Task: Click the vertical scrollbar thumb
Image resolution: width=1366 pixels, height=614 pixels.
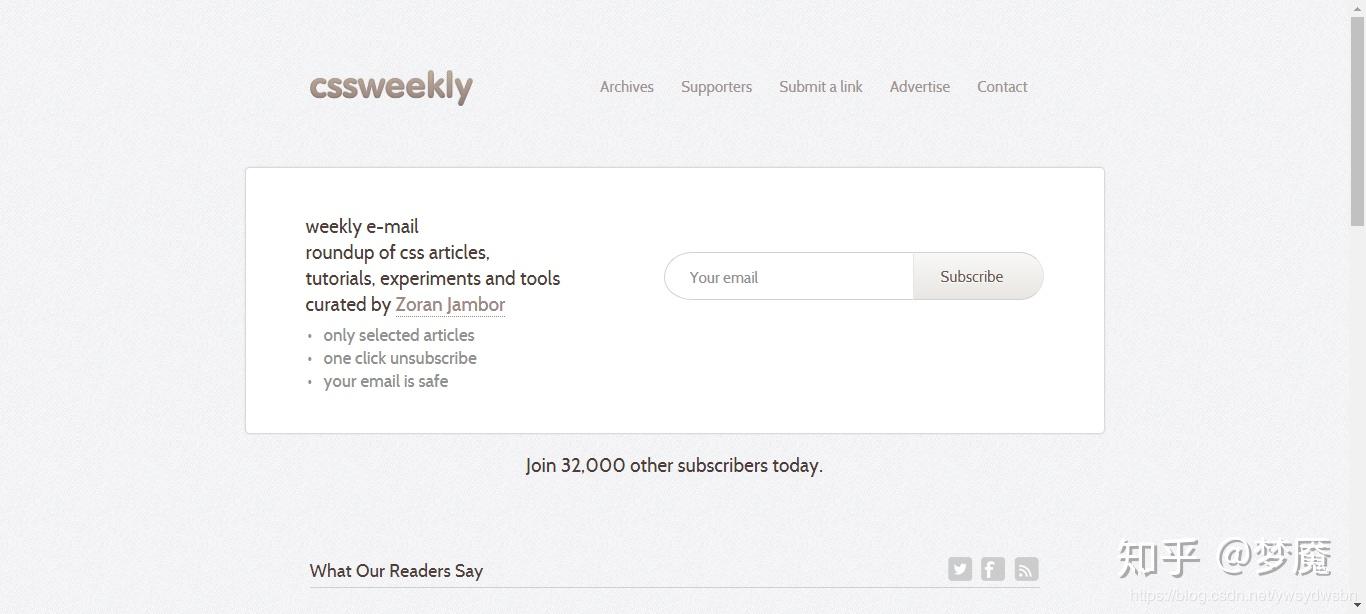Action: click(x=1357, y=120)
